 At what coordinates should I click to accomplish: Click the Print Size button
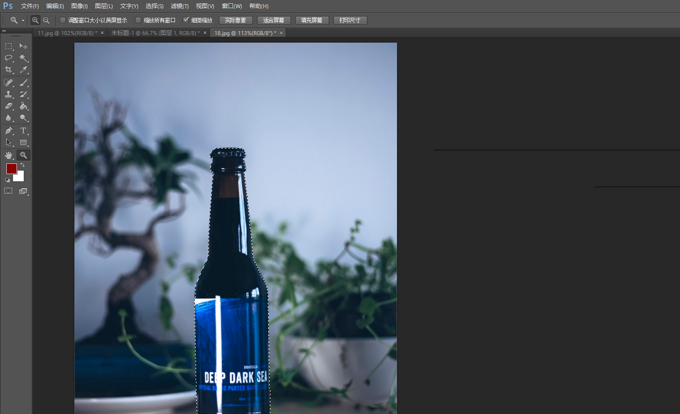(x=350, y=20)
